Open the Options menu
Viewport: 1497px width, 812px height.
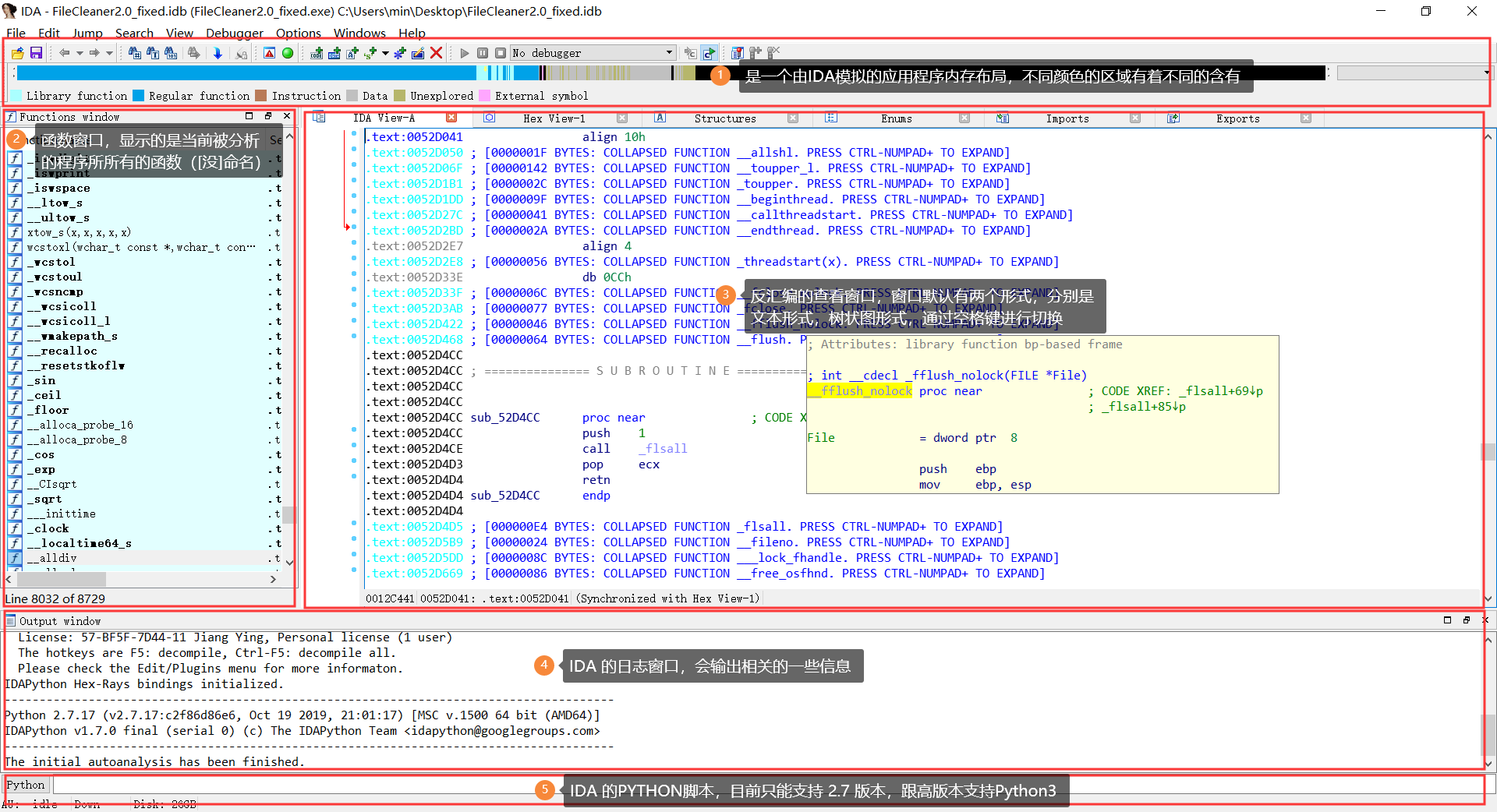click(x=299, y=33)
